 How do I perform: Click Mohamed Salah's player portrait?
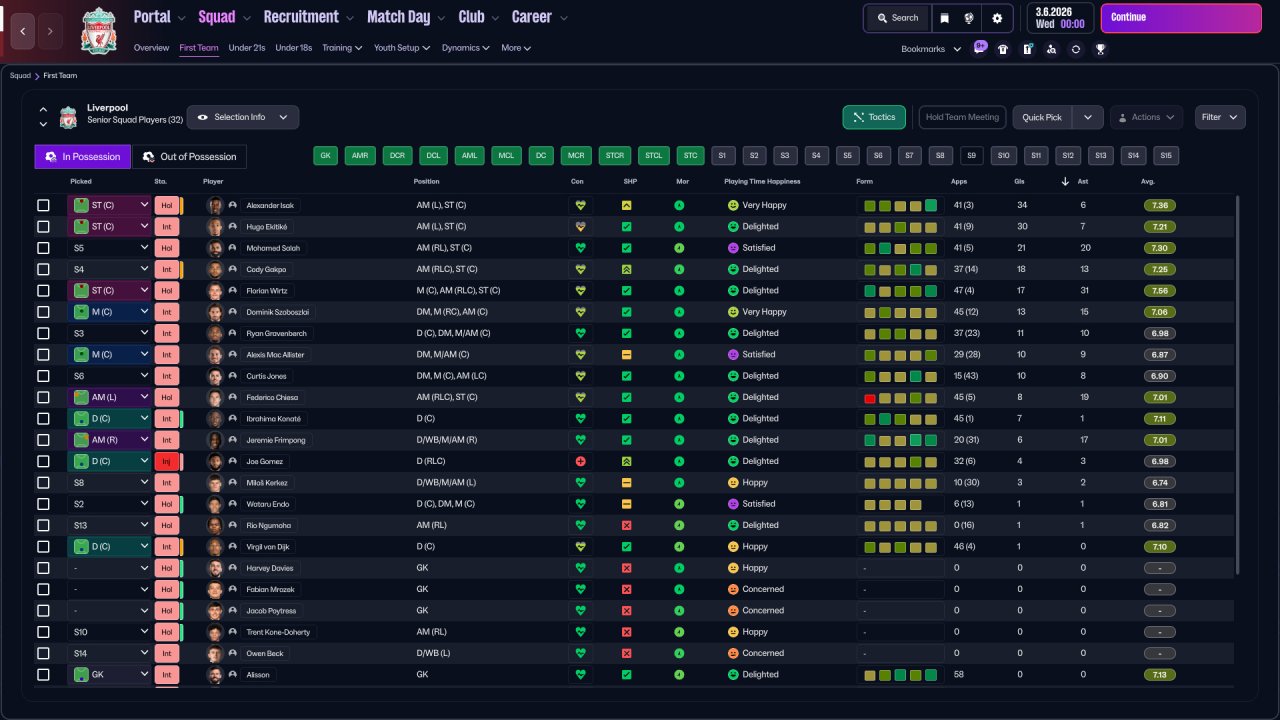[214, 248]
